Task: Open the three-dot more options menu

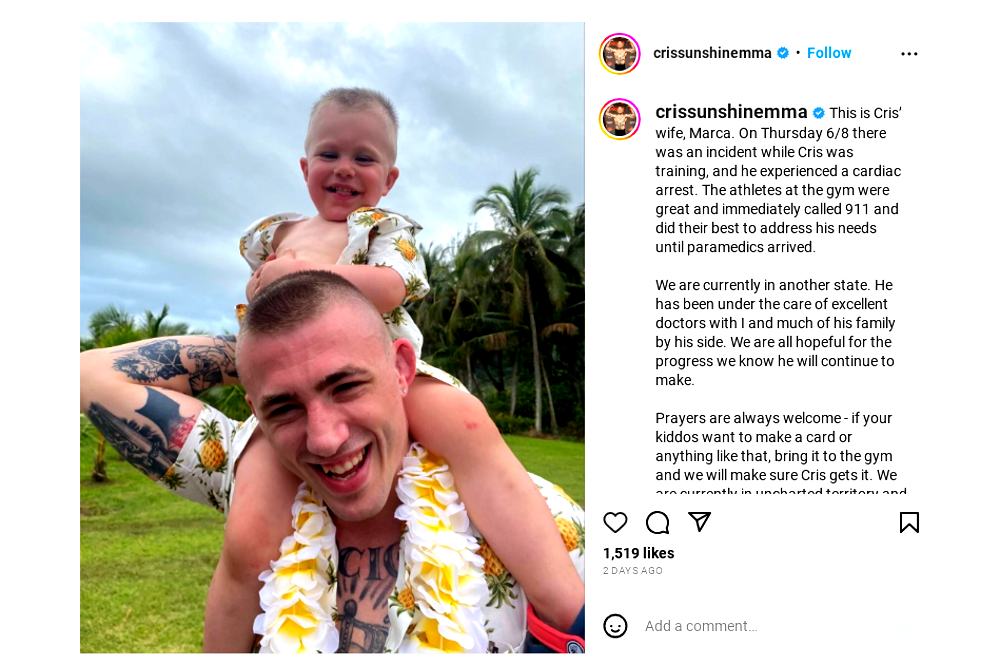Action: click(x=909, y=54)
